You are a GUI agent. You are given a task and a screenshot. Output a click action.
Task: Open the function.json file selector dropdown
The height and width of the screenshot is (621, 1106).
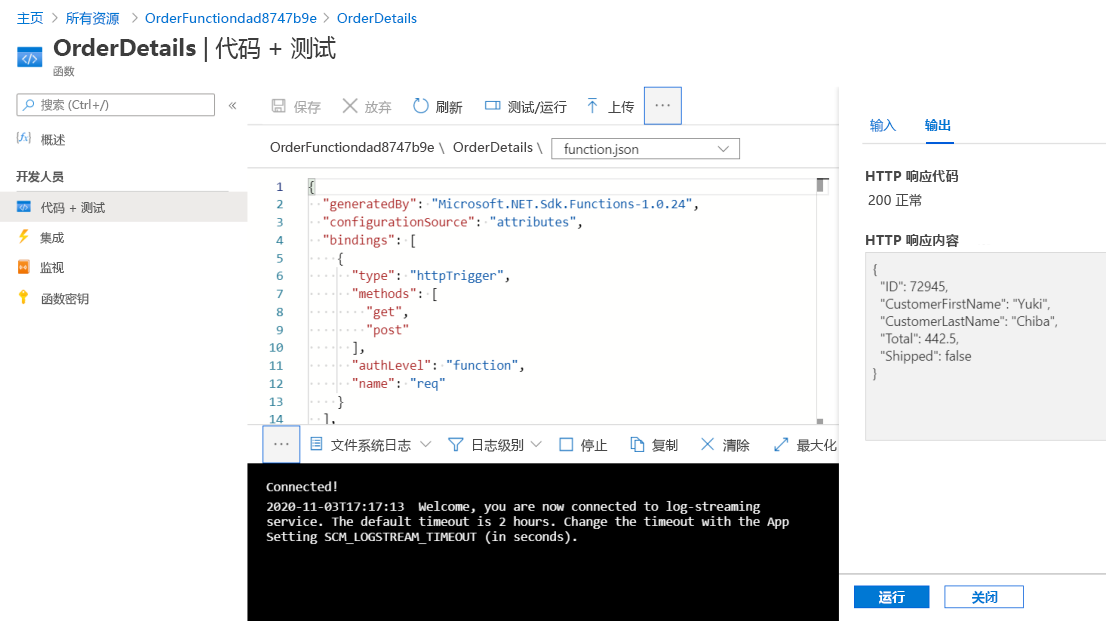click(x=645, y=149)
